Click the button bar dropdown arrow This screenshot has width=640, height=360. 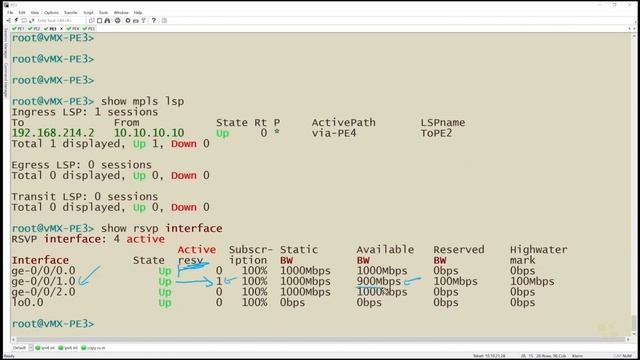tap(31, 348)
